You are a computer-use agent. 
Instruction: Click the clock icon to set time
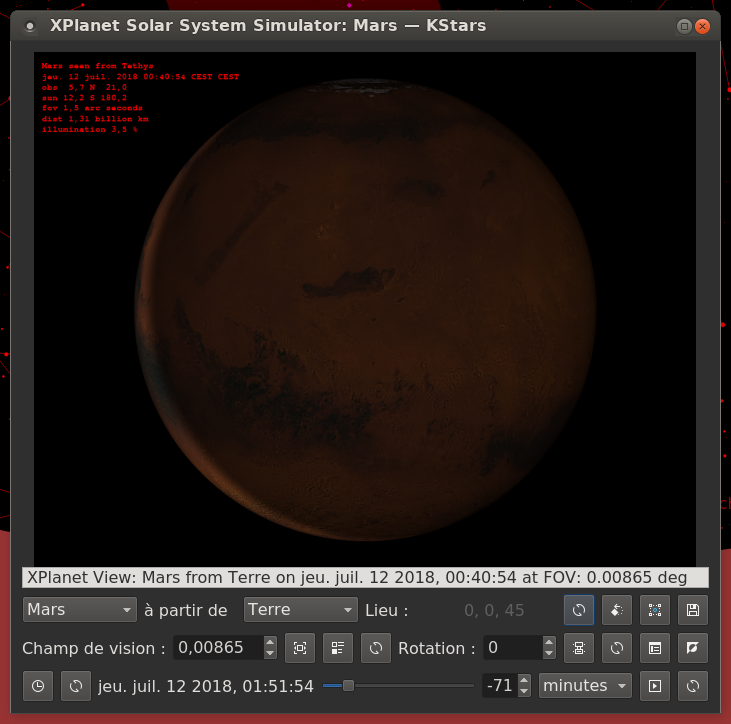pos(38,686)
